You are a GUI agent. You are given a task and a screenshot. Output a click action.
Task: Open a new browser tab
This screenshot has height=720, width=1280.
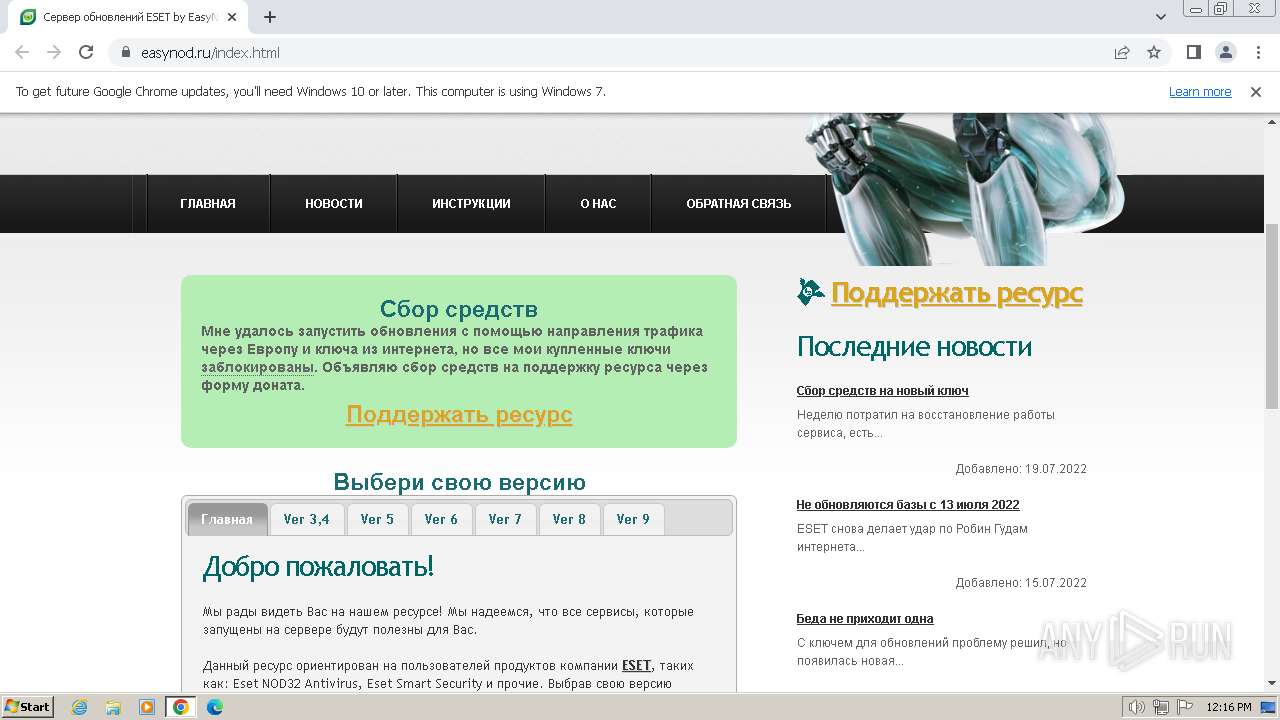(270, 17)
